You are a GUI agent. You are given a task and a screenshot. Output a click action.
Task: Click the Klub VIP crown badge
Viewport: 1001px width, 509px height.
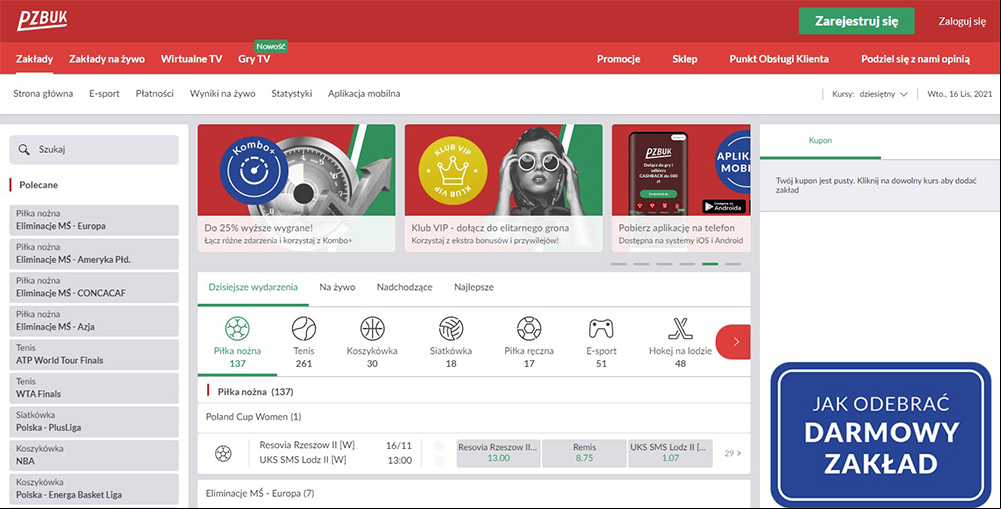pyautogui.click(x=453, y=170)
